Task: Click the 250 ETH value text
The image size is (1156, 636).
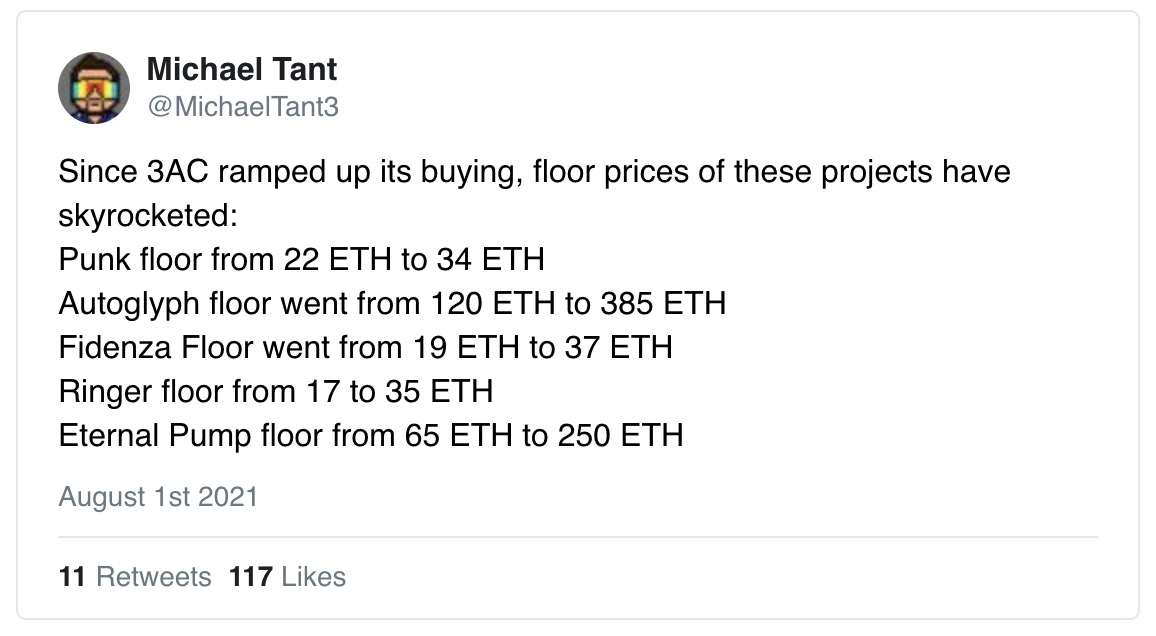Action: click(x=621, y=436)
